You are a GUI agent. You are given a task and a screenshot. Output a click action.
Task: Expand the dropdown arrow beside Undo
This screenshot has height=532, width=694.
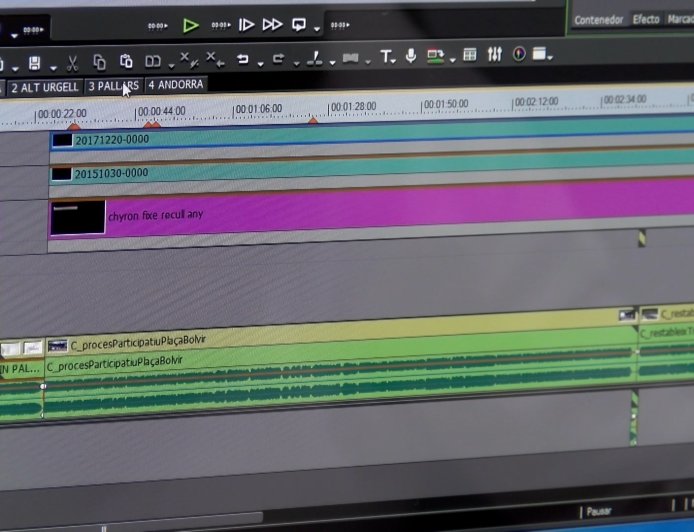coord(259,64)
